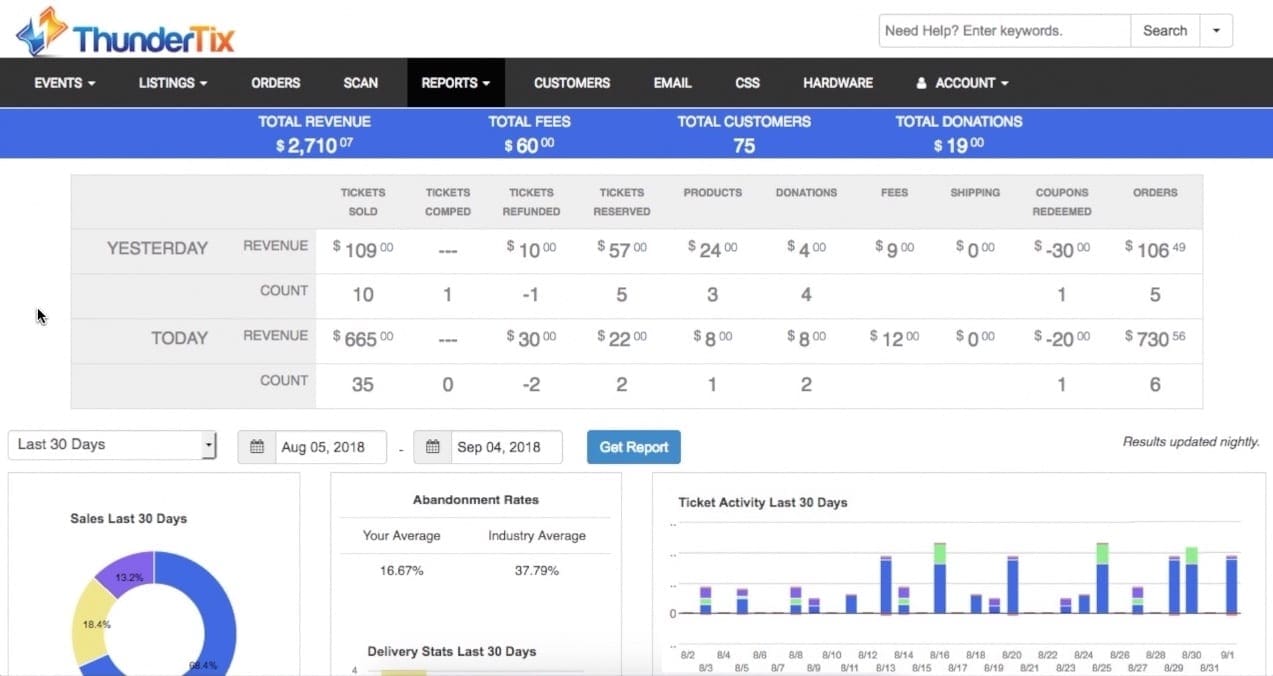Change the date range using the Last 30 Days selector
Image resolution: width=1273 pixels, height=676 pixels.
tap(110, 443)
